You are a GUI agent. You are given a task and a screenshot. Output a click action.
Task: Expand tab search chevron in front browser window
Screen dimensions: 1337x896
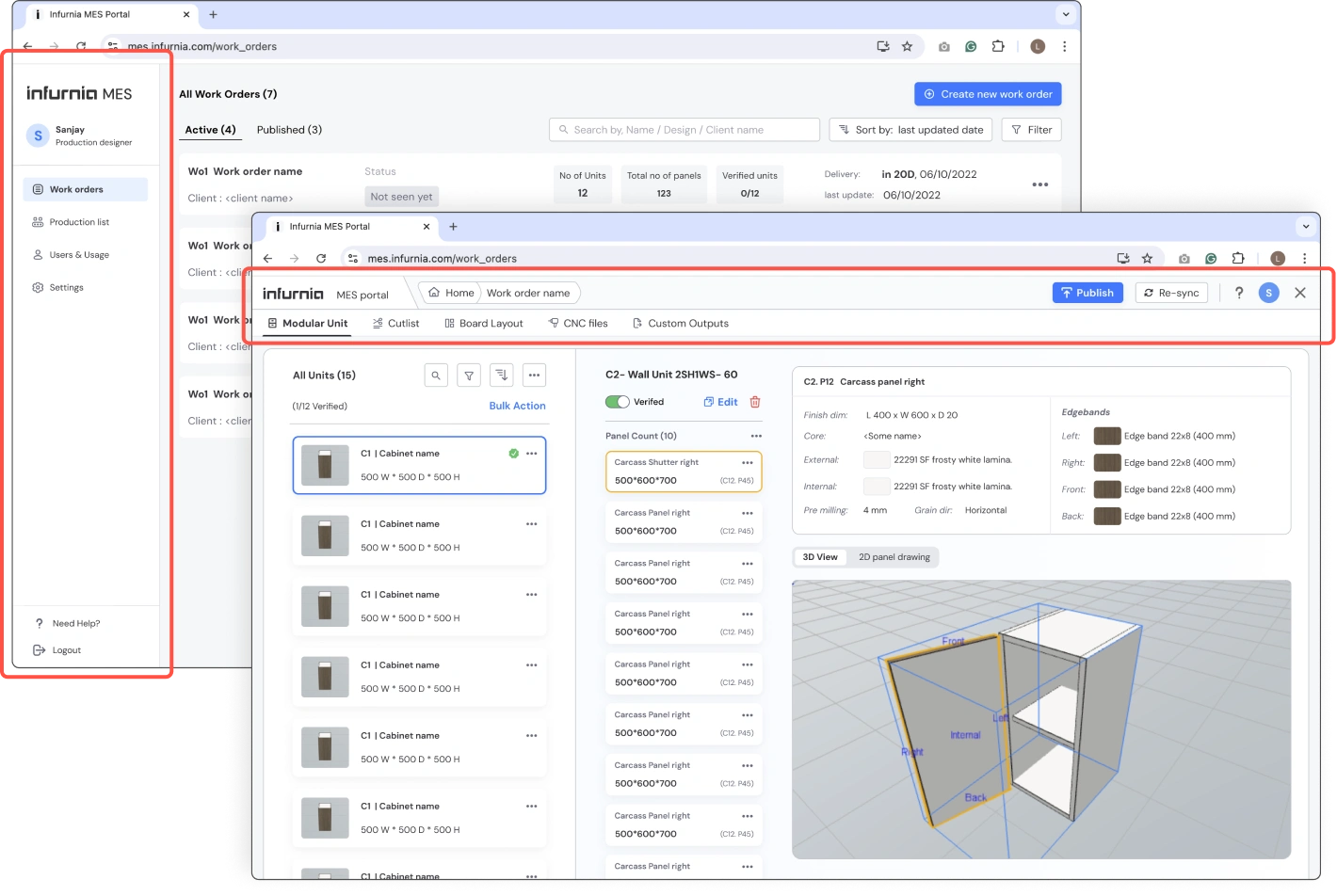tap(1306, 226)
